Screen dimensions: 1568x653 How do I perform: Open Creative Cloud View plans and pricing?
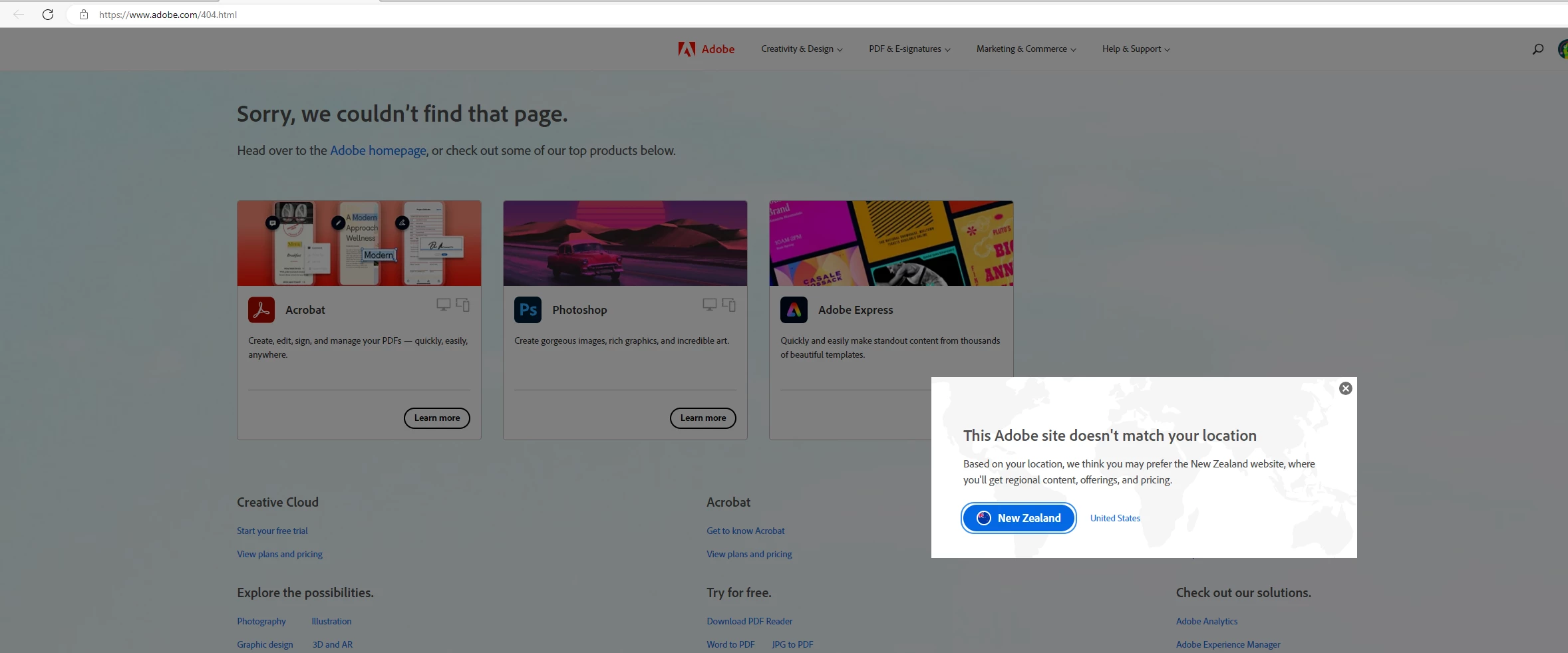(x=279, y=554)
